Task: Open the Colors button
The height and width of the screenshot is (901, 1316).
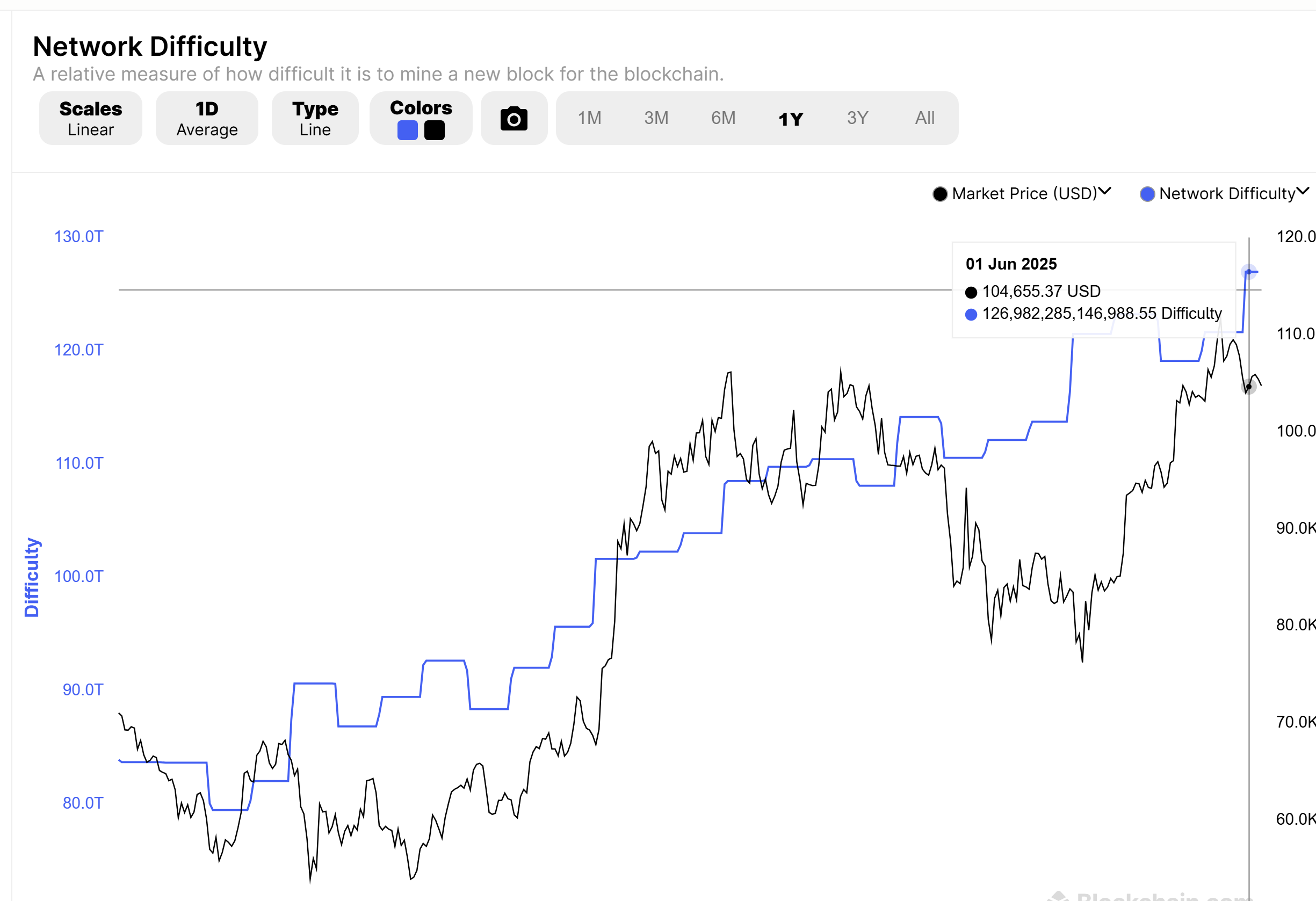Action: click(421, 107)
